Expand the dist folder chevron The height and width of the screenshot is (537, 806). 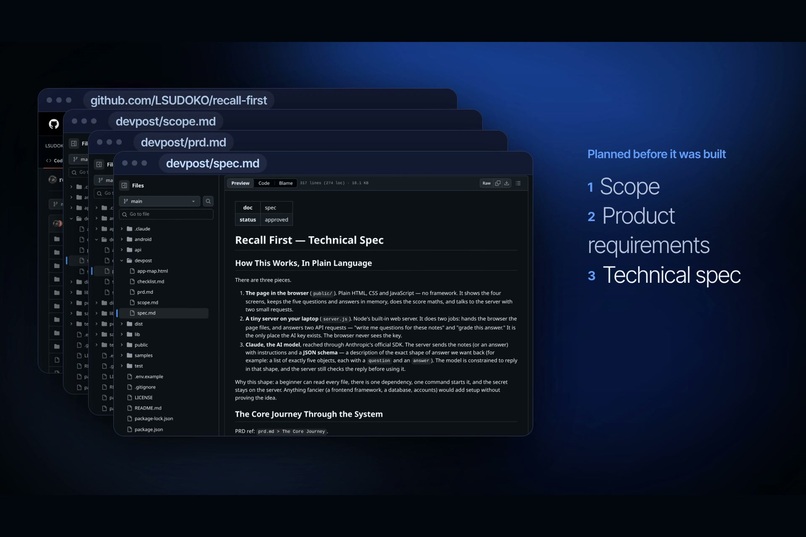pos(122,324)
